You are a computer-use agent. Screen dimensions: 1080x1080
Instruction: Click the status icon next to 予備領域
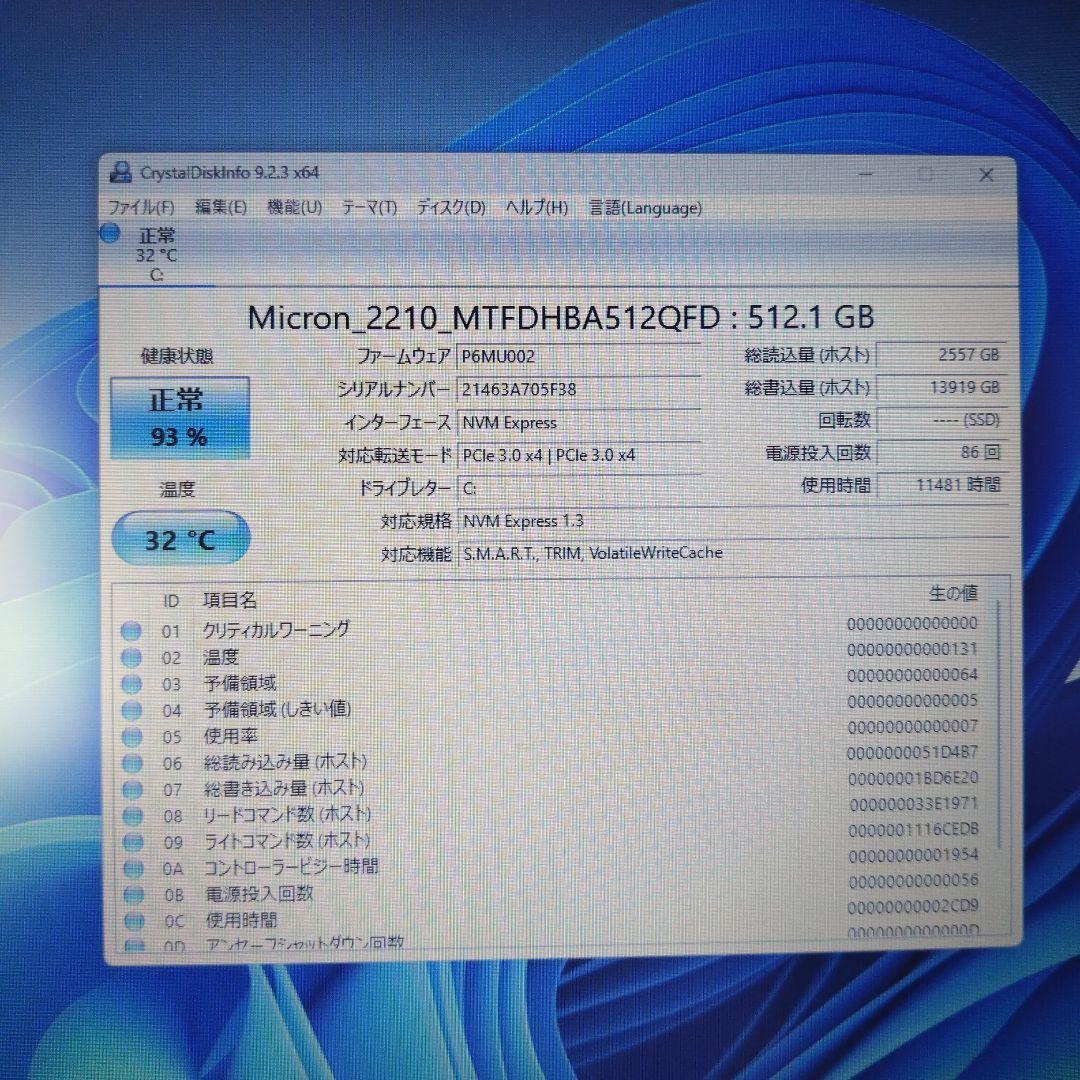pos(131,682)
